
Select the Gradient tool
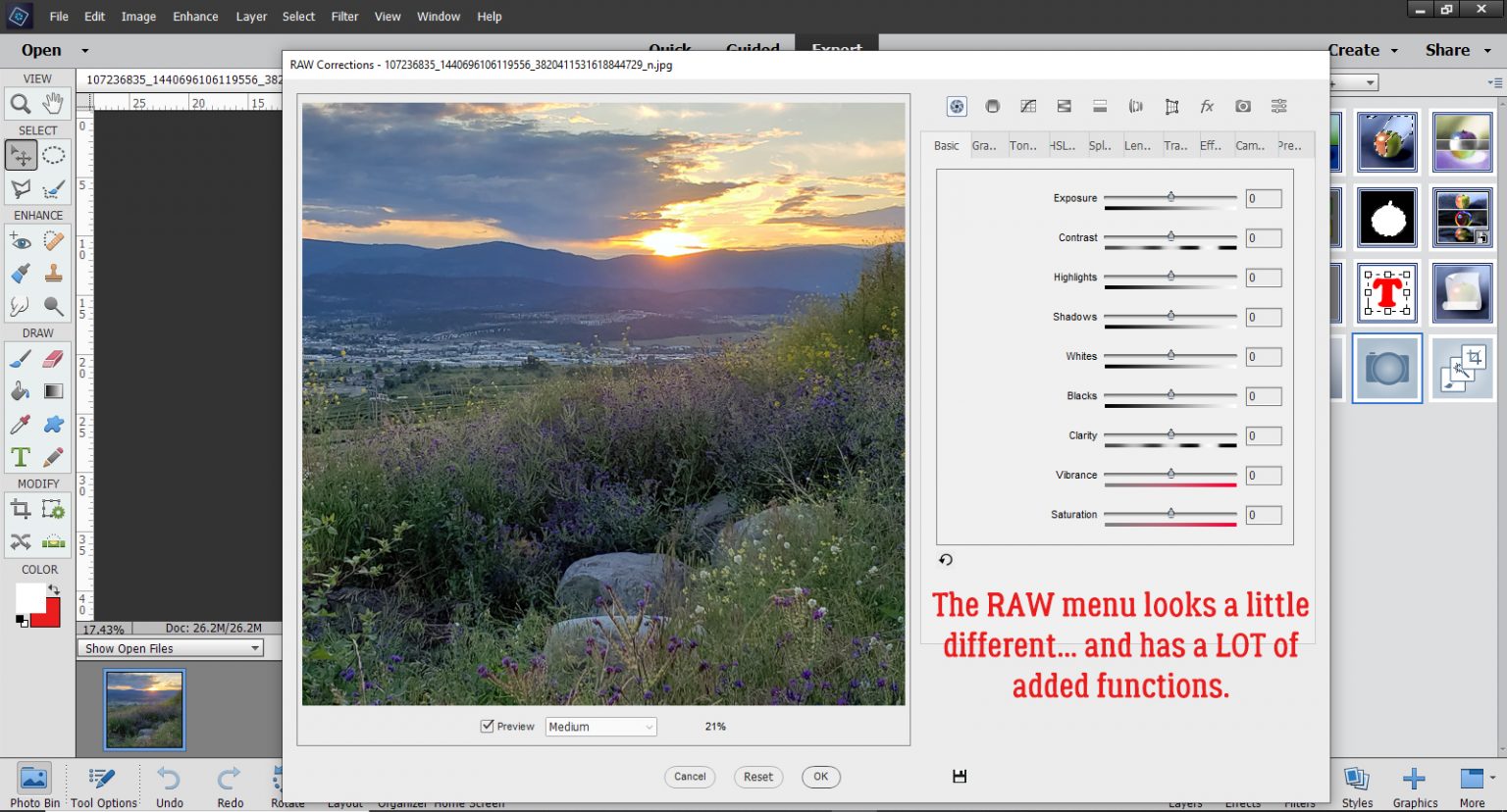click(54, 390)
